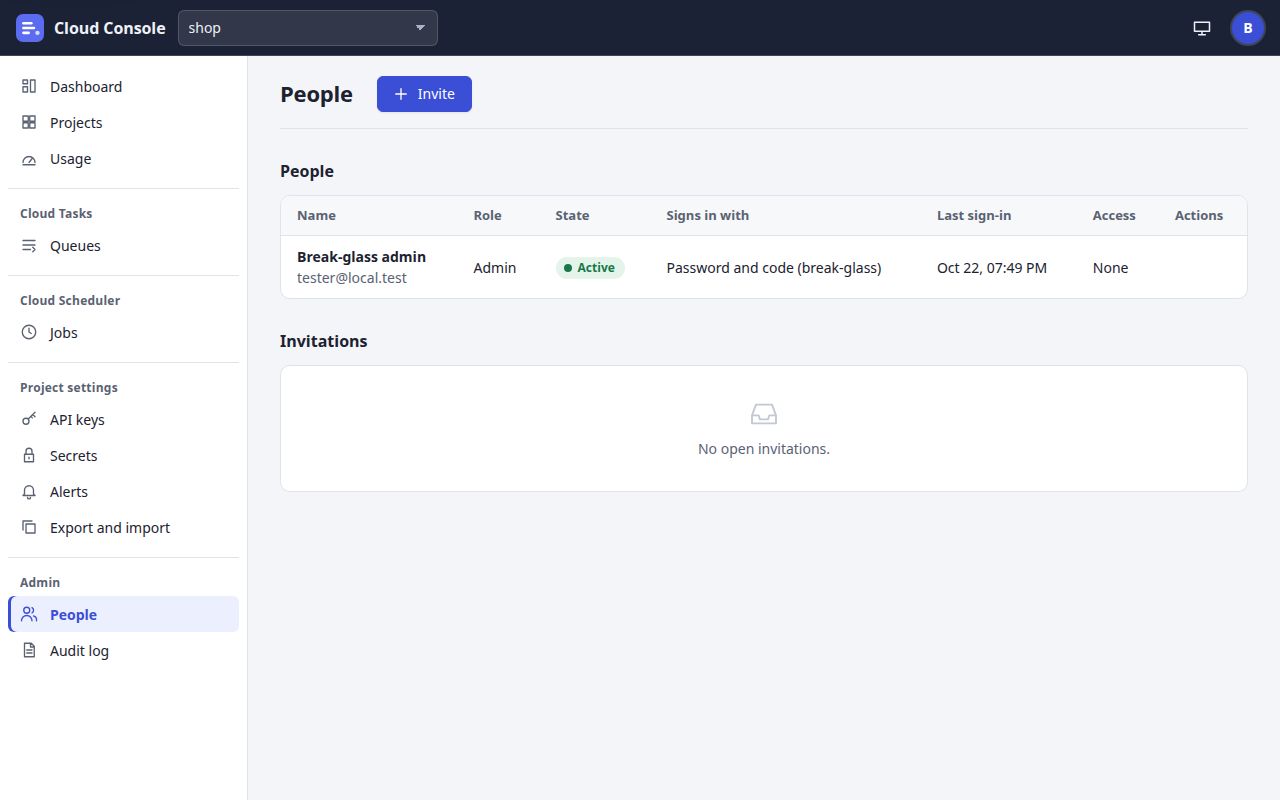Open the Secrets page
The height and width of the screenshot is (800, 1280).
pos(124,456)
